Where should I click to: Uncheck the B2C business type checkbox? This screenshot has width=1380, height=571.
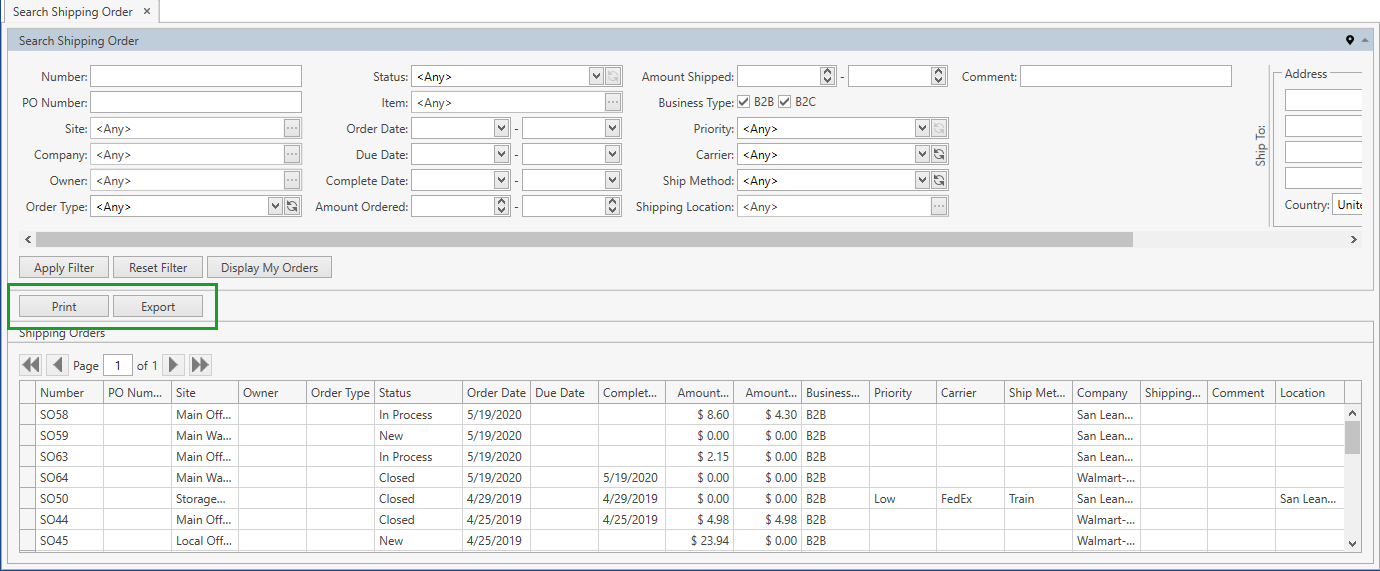[x=784, y=102]
